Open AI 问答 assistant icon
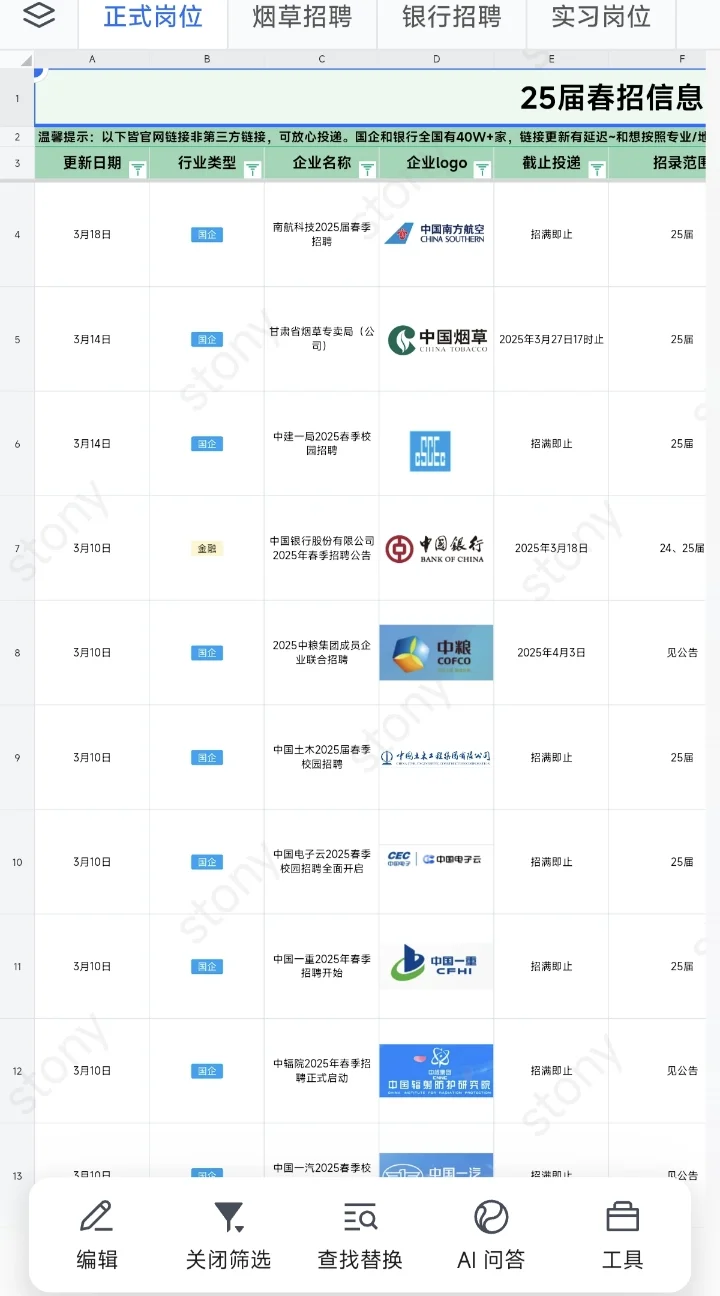The height and width of the screenshot is (1296, 720). (x=491, y=1217)
